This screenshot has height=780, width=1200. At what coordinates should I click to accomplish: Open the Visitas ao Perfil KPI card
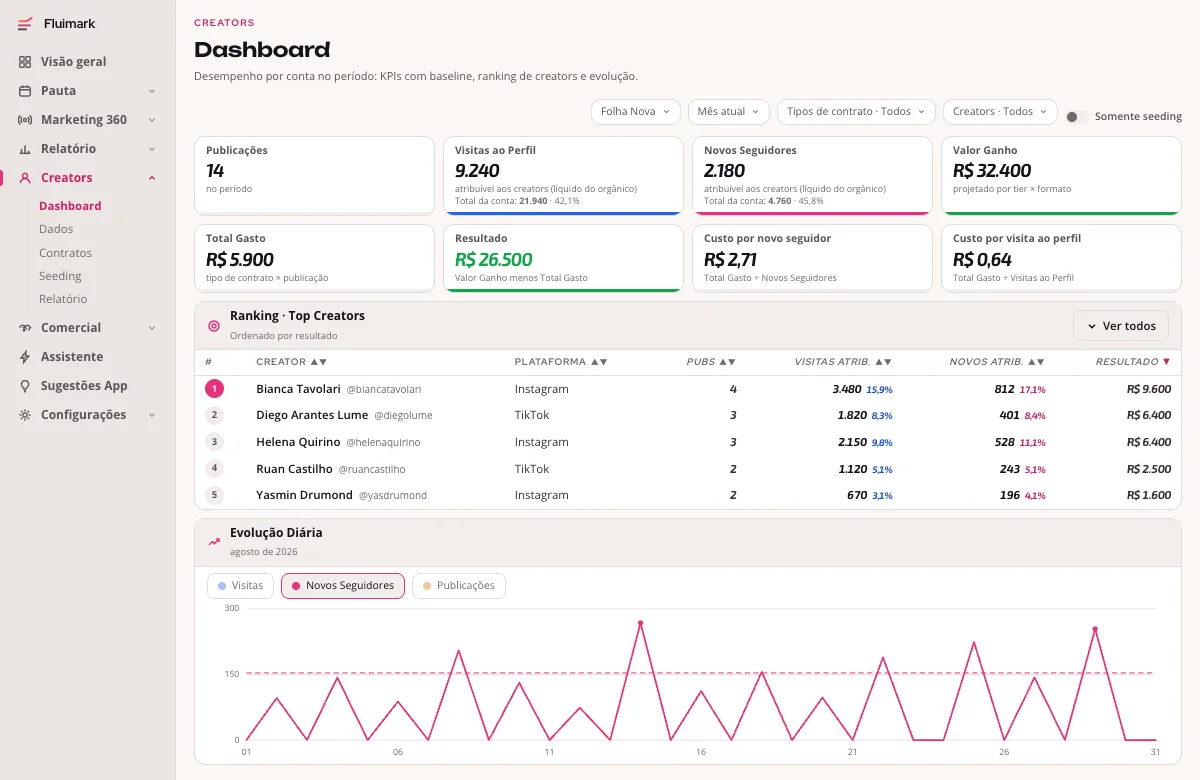(563, 175)
